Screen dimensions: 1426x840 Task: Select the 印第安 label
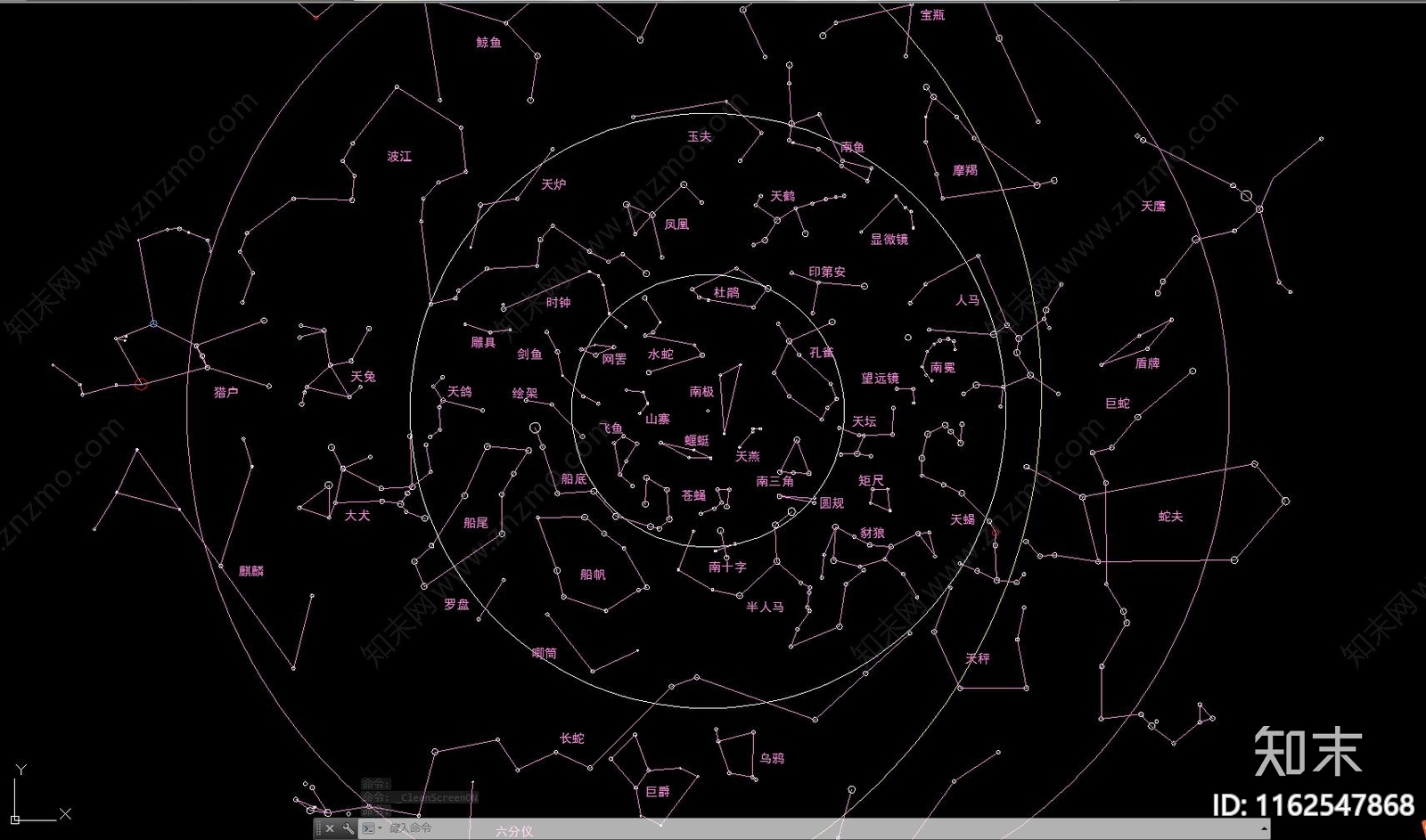(x=827, y=272)
